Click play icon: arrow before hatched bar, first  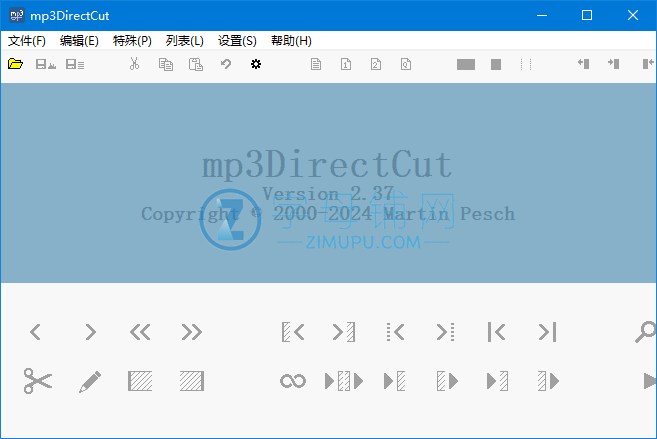(395, 381)
